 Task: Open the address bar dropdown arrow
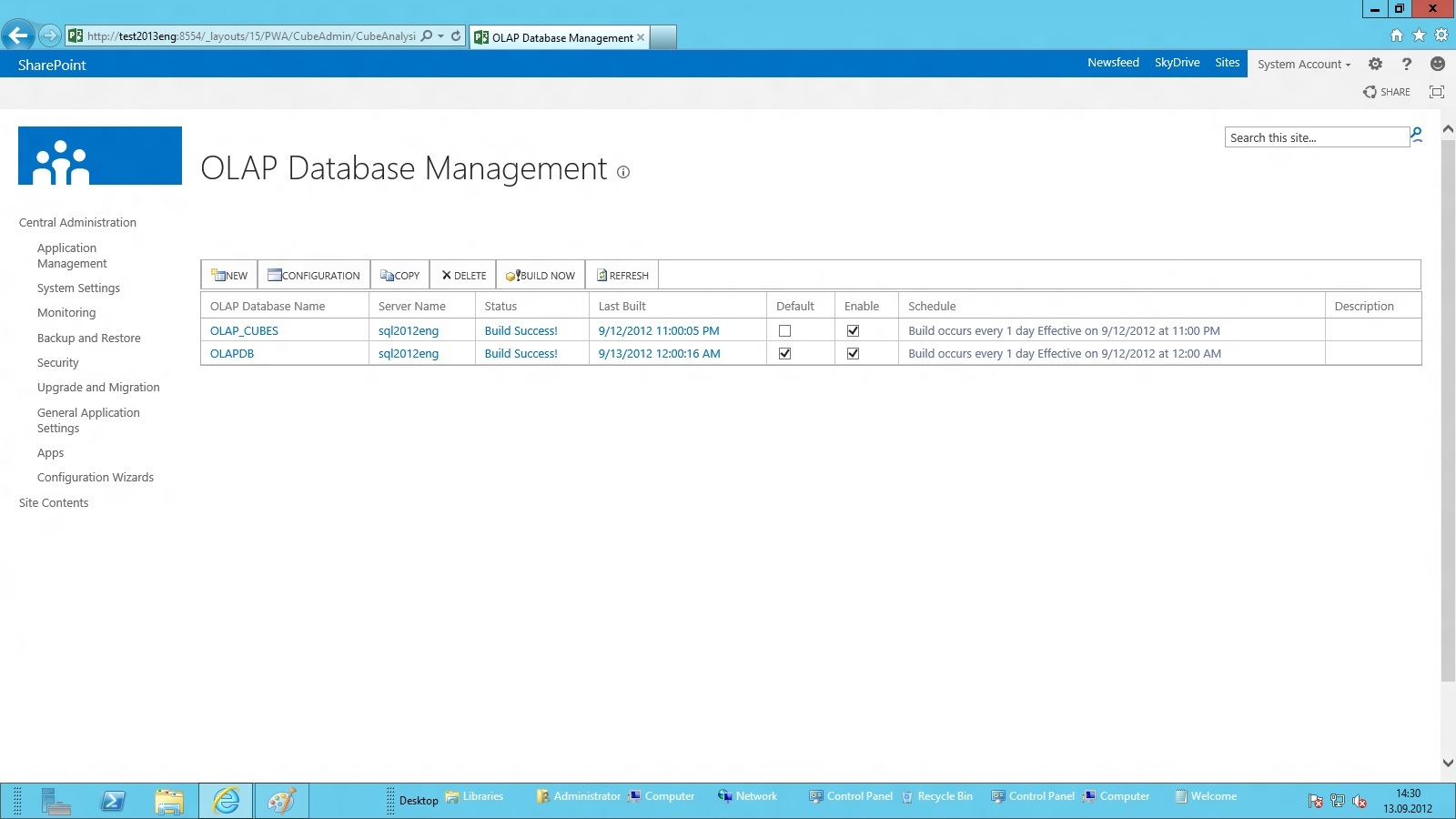pyautogui.click(x=441, y=36)
